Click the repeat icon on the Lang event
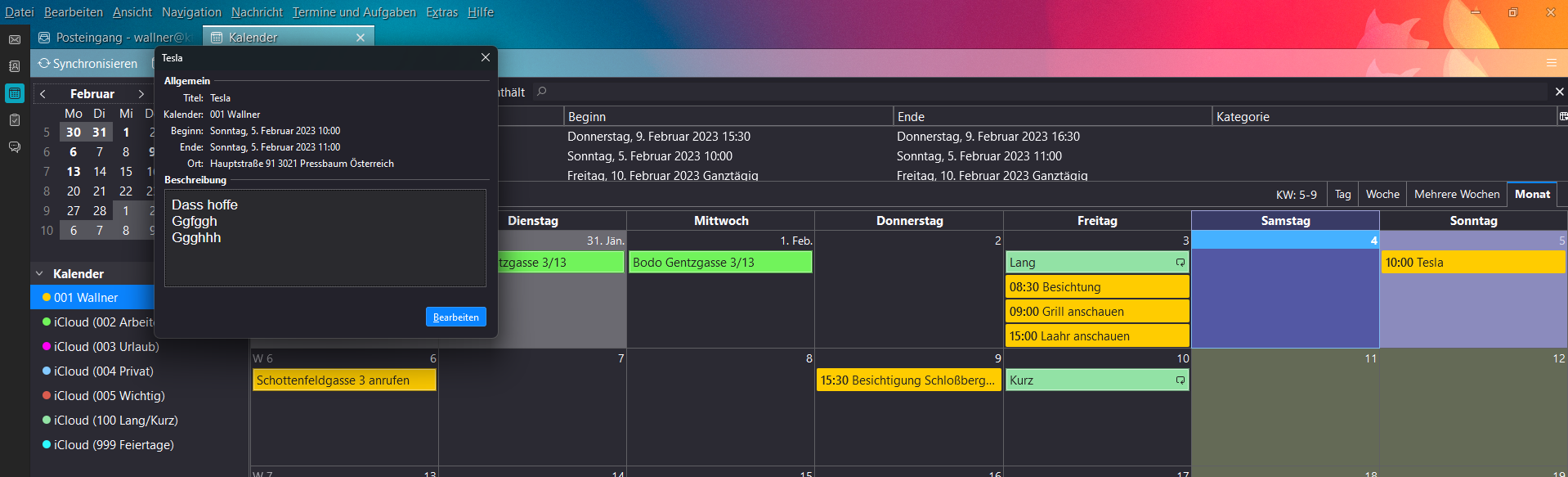Viewport: 1568px width, 477px height. click(x=1180, y=263)
